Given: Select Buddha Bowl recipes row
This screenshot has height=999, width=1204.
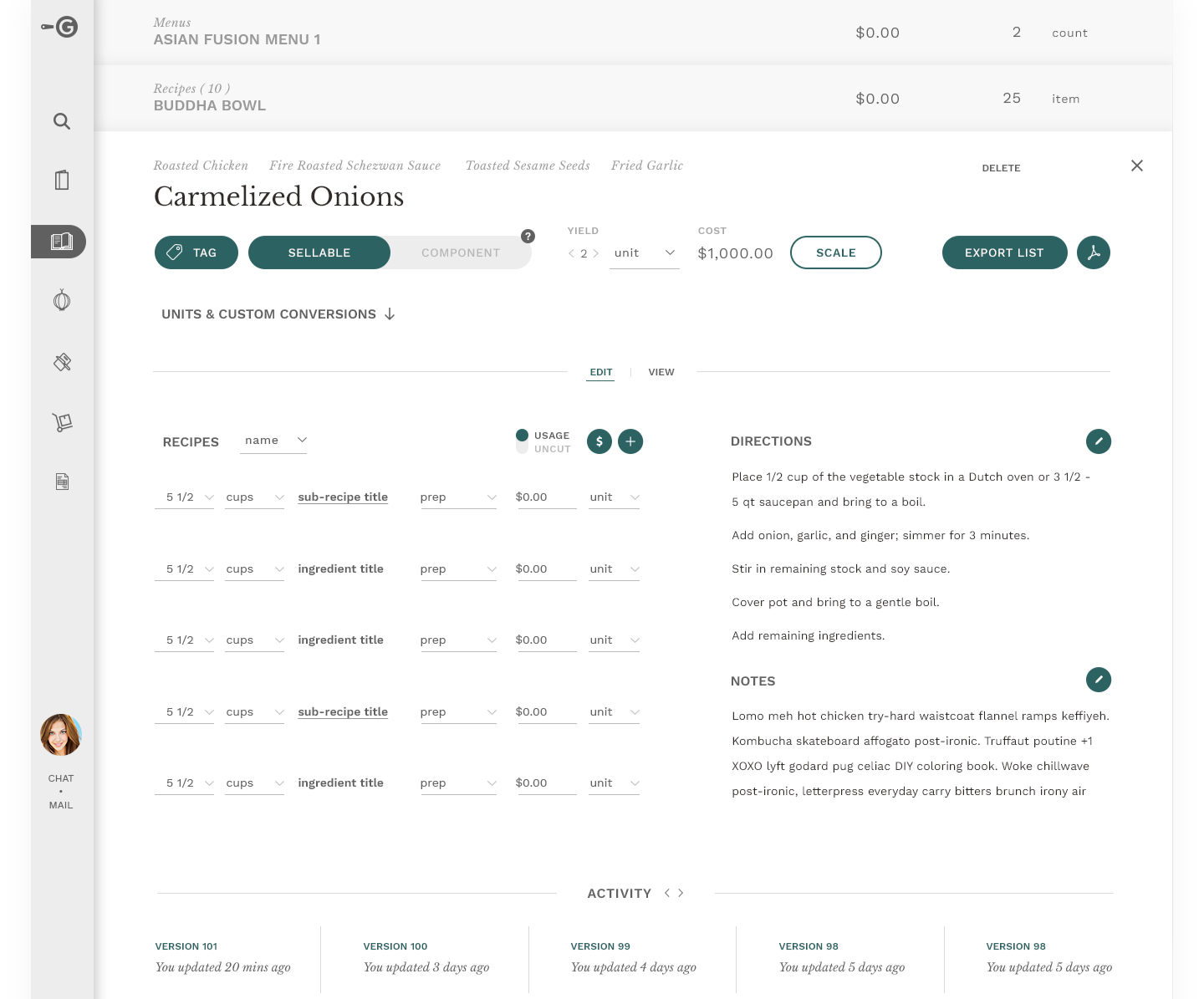Looking at the screenshot, I should click(633, 98).
